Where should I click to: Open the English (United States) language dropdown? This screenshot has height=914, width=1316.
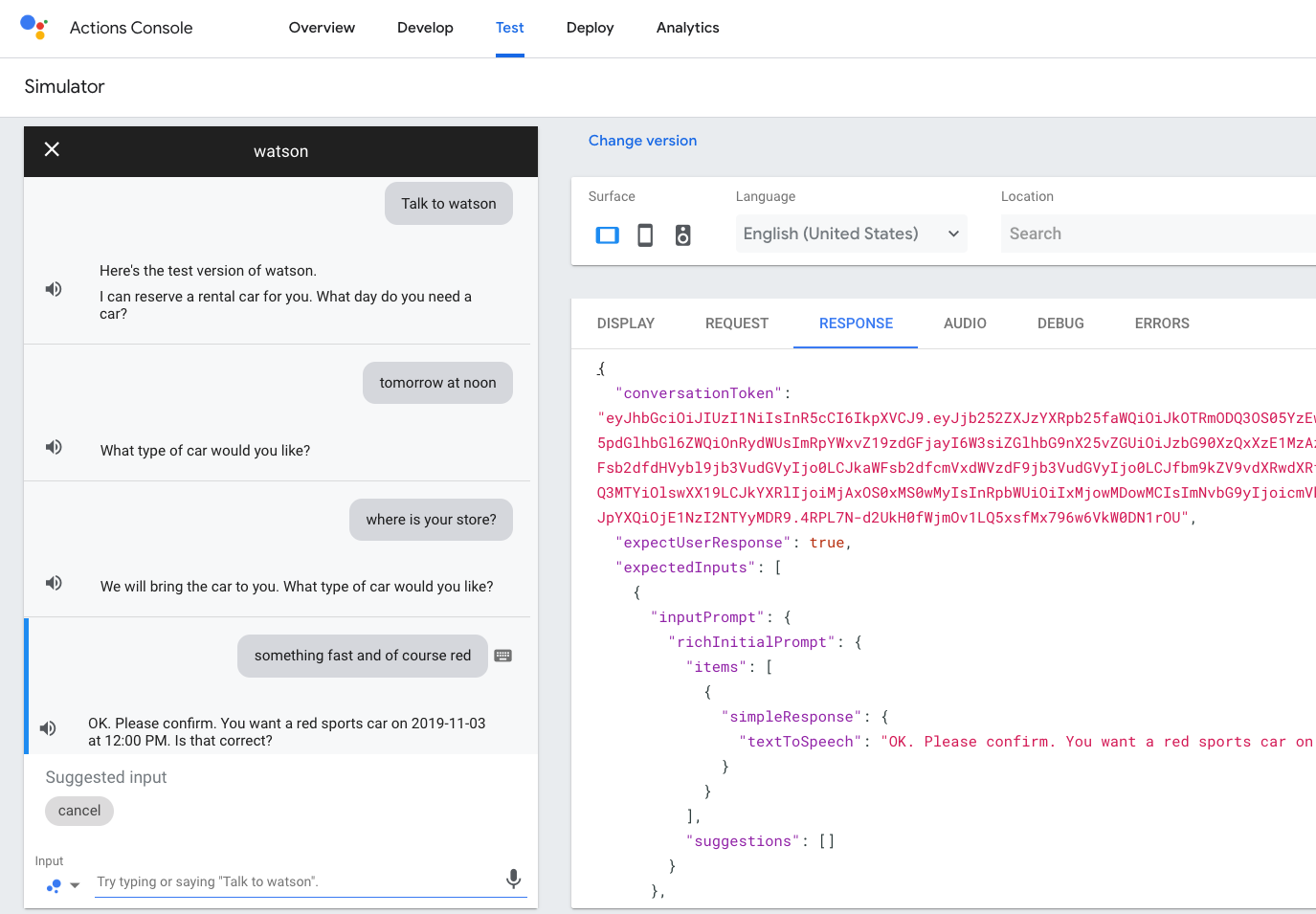click(x=852, y=234)
